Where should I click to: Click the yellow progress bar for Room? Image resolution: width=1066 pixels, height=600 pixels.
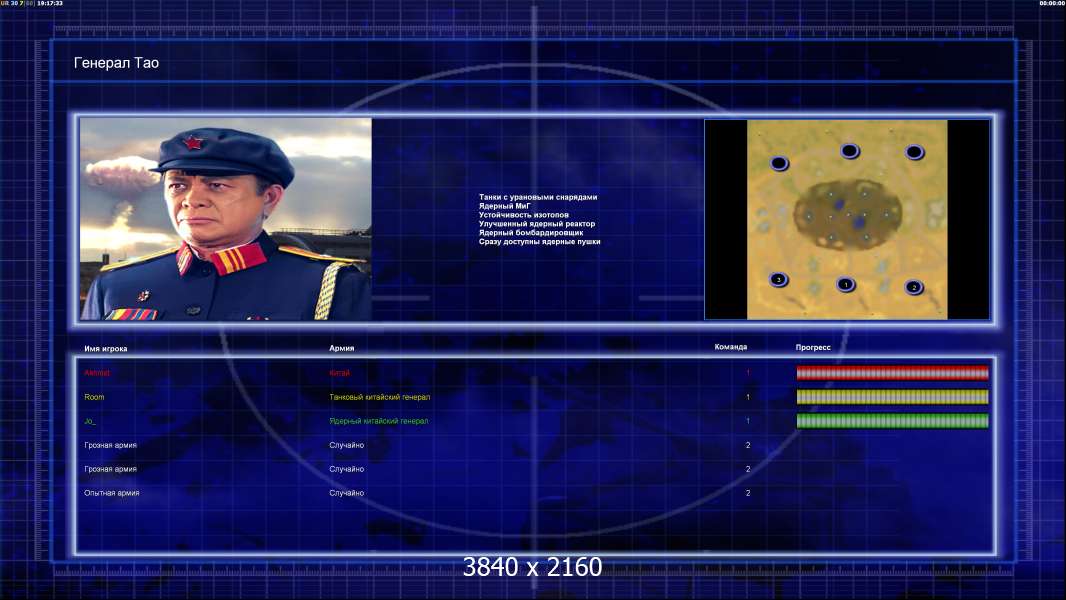coord(892,397)
